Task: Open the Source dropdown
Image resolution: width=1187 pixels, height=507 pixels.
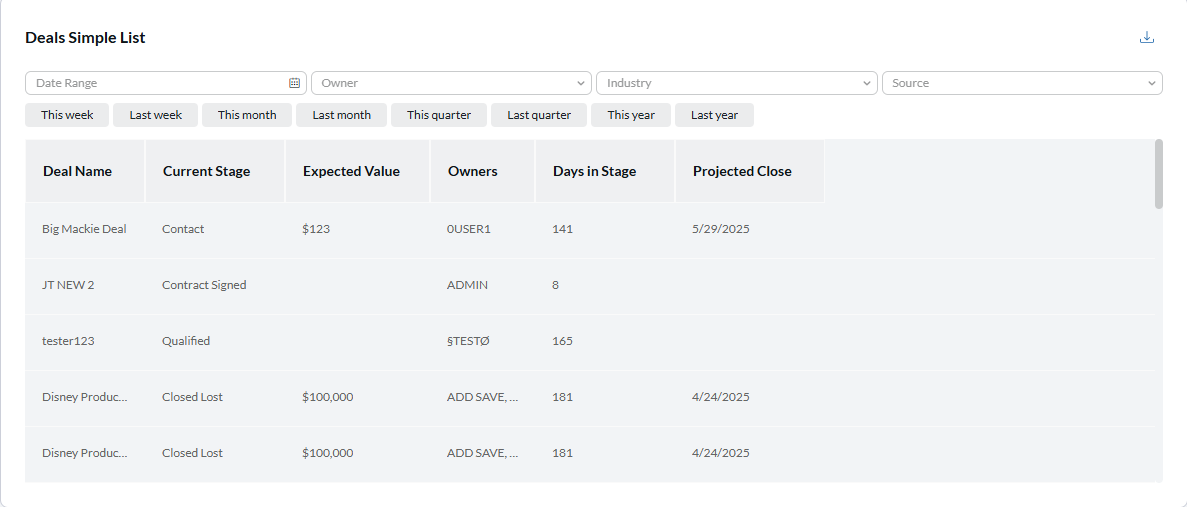Action: [1021, 83]
